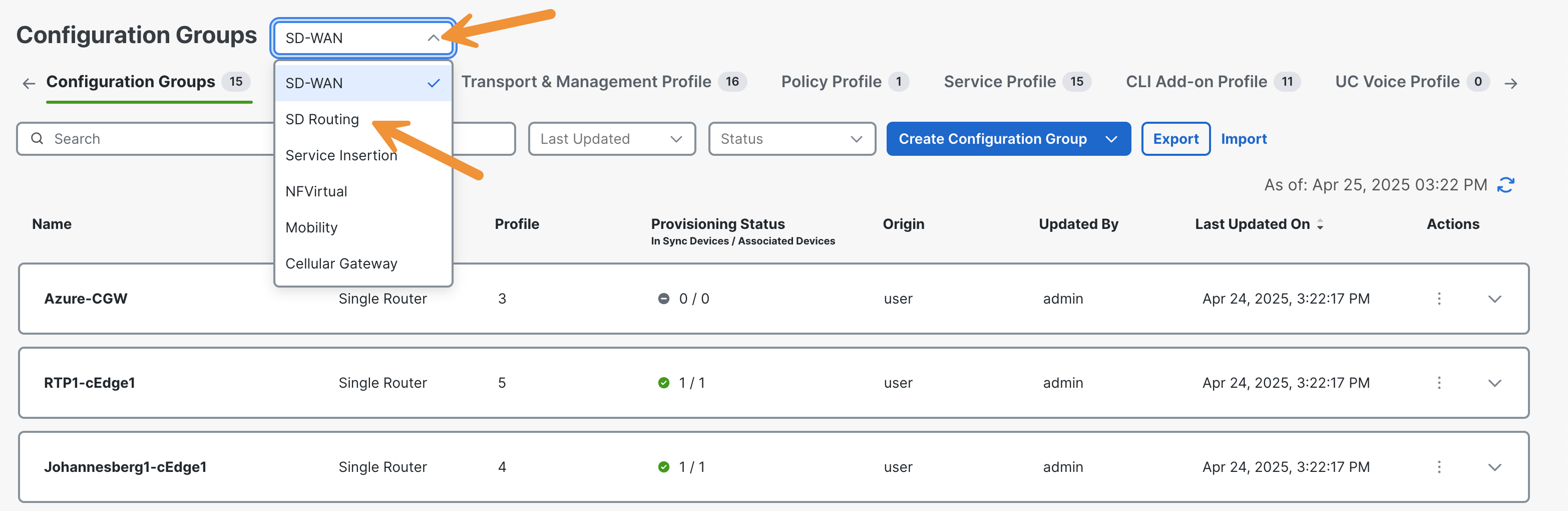This screenshot has width=1568, height=511.
Task: Switch to Configuration Groups tab
Action: (149, 82)
